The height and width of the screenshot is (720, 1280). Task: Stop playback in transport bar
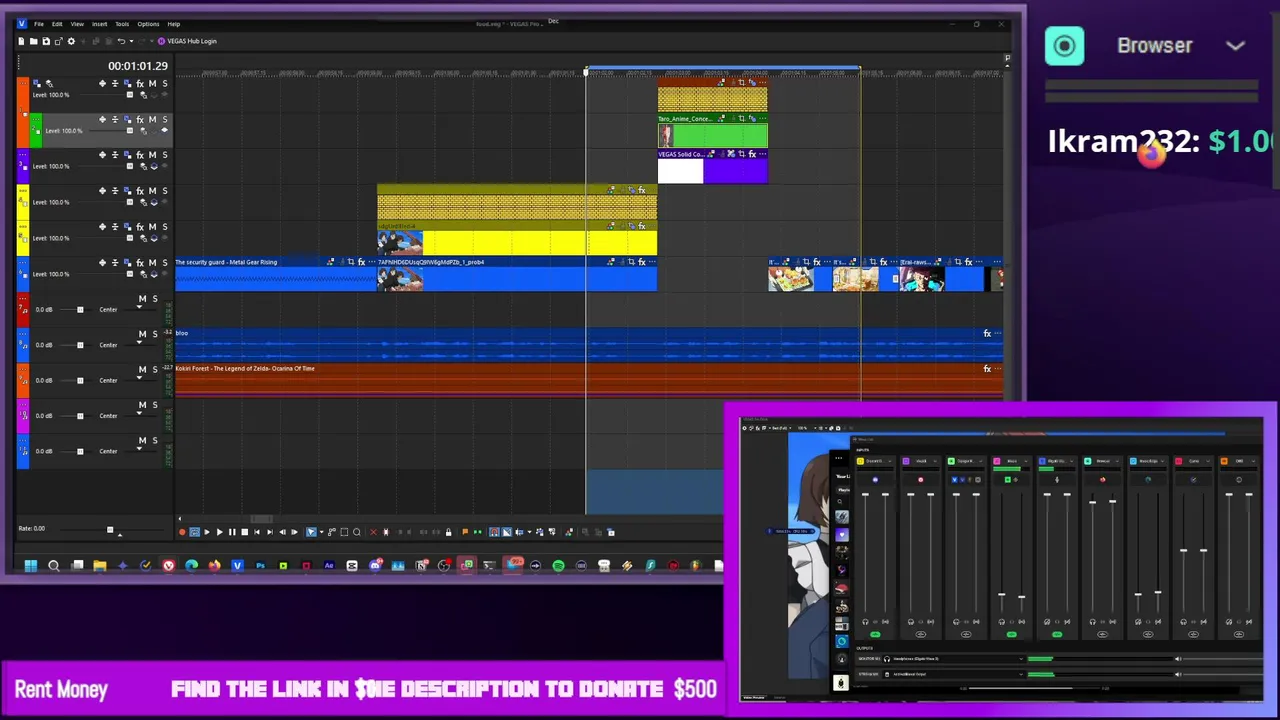coord(244,532)
